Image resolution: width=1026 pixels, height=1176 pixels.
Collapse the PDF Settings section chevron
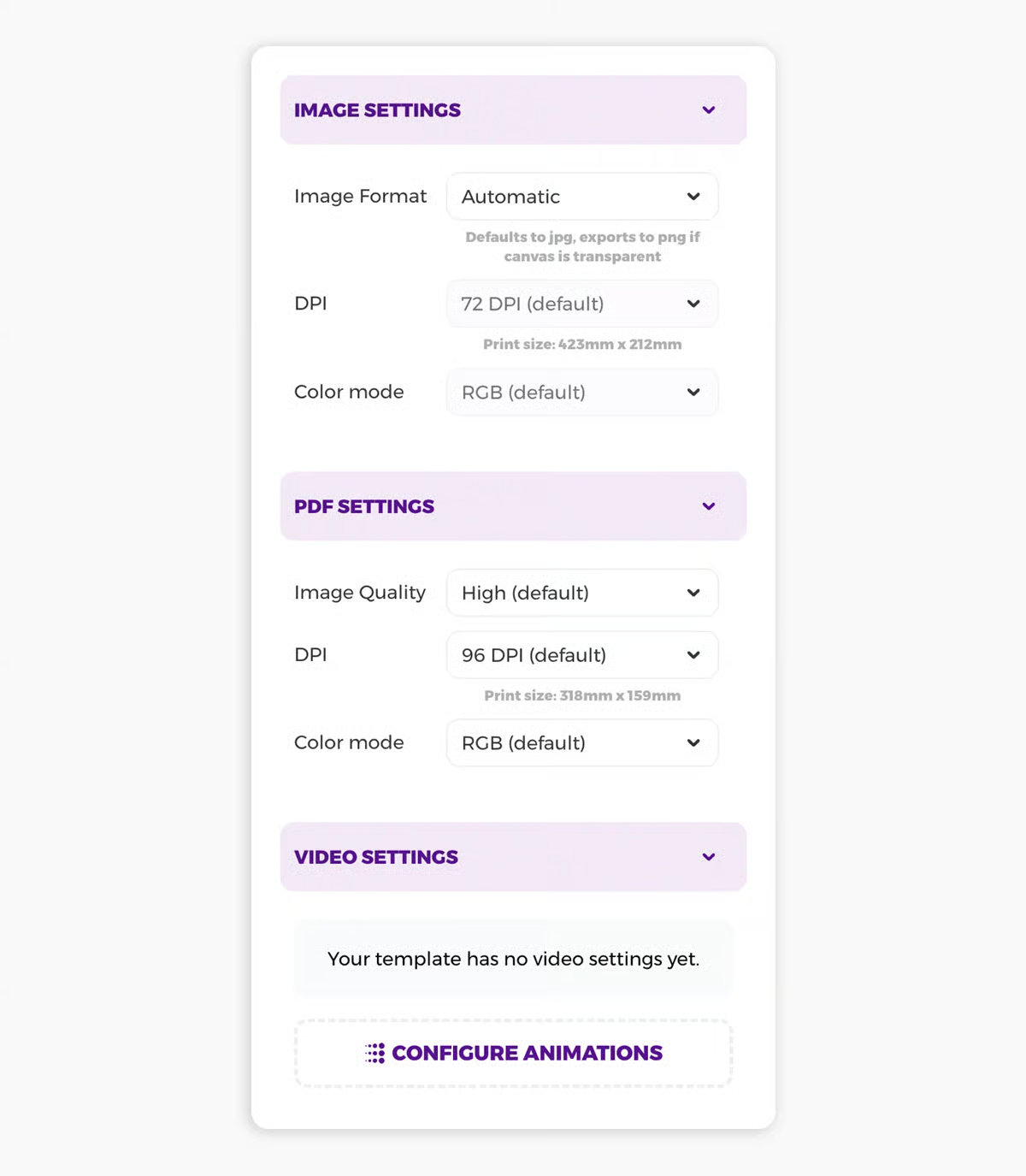tap(709, 506)
